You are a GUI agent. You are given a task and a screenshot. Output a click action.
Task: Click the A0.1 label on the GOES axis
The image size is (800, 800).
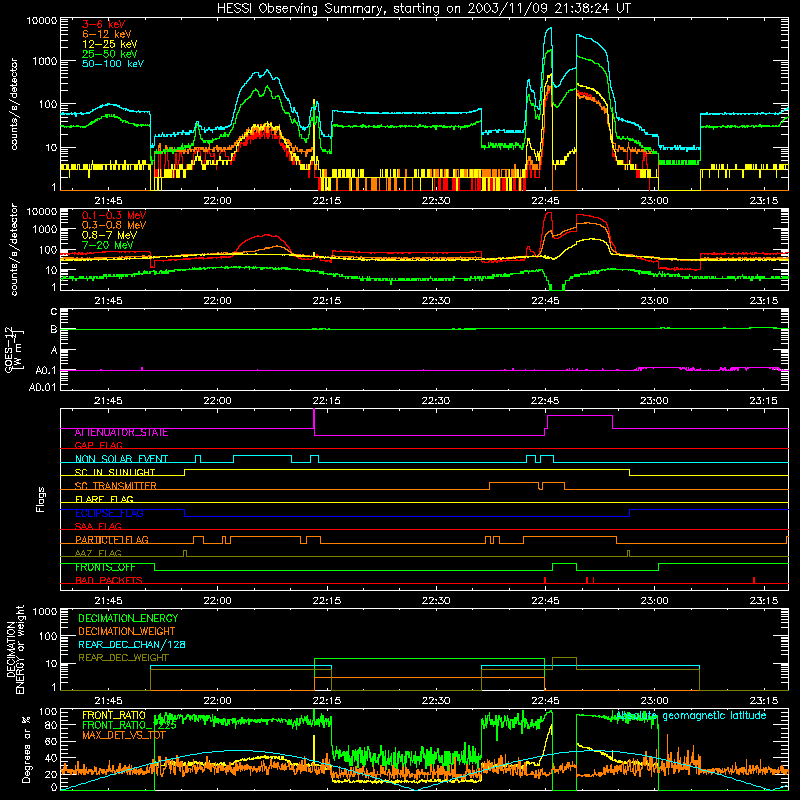45,371
